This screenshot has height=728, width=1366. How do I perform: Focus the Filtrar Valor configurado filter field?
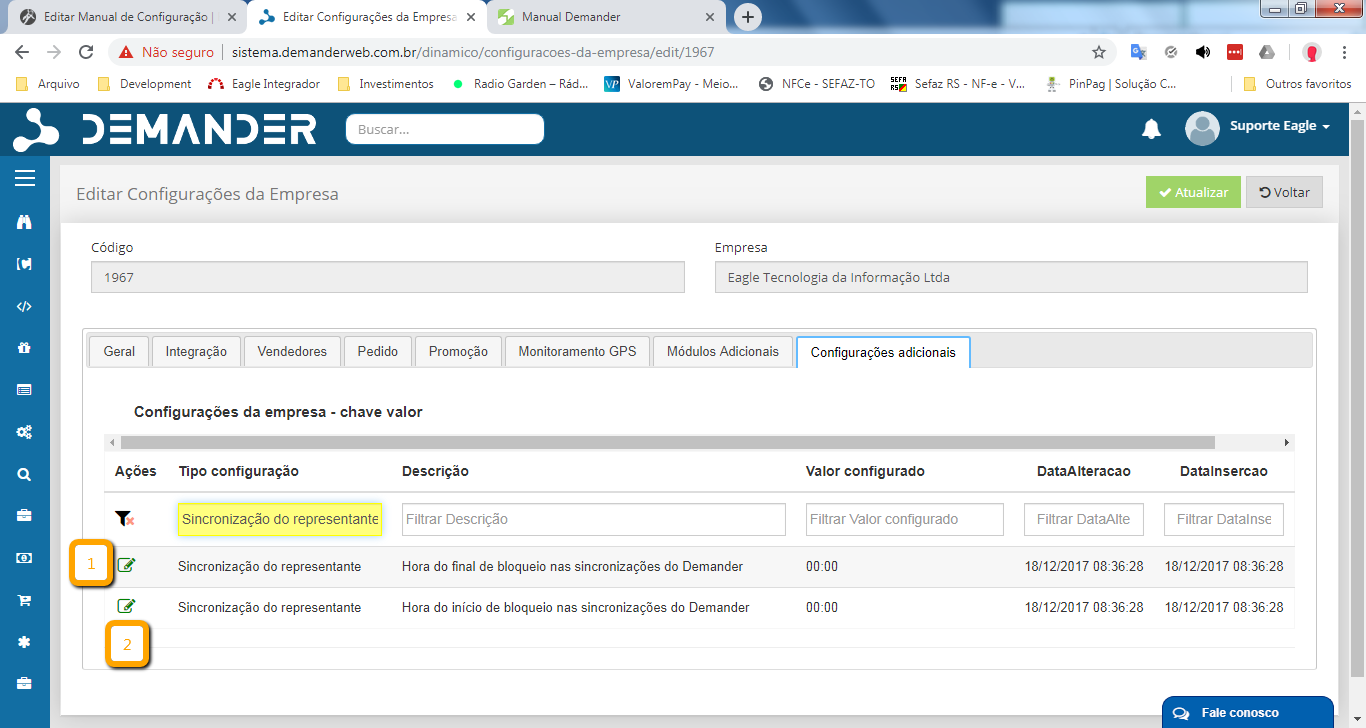(905, 519)
